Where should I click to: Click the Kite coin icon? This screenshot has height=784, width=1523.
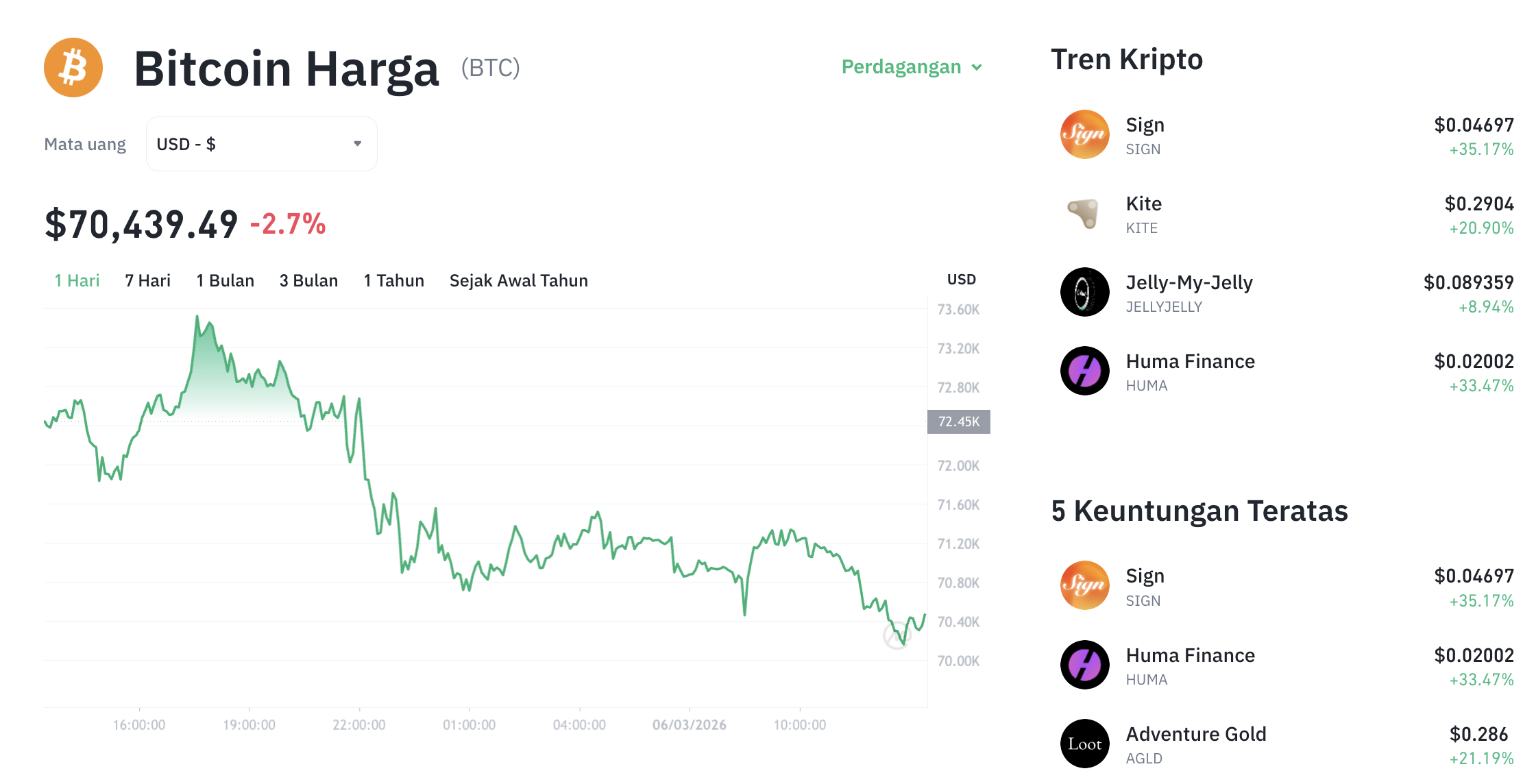1084,215
